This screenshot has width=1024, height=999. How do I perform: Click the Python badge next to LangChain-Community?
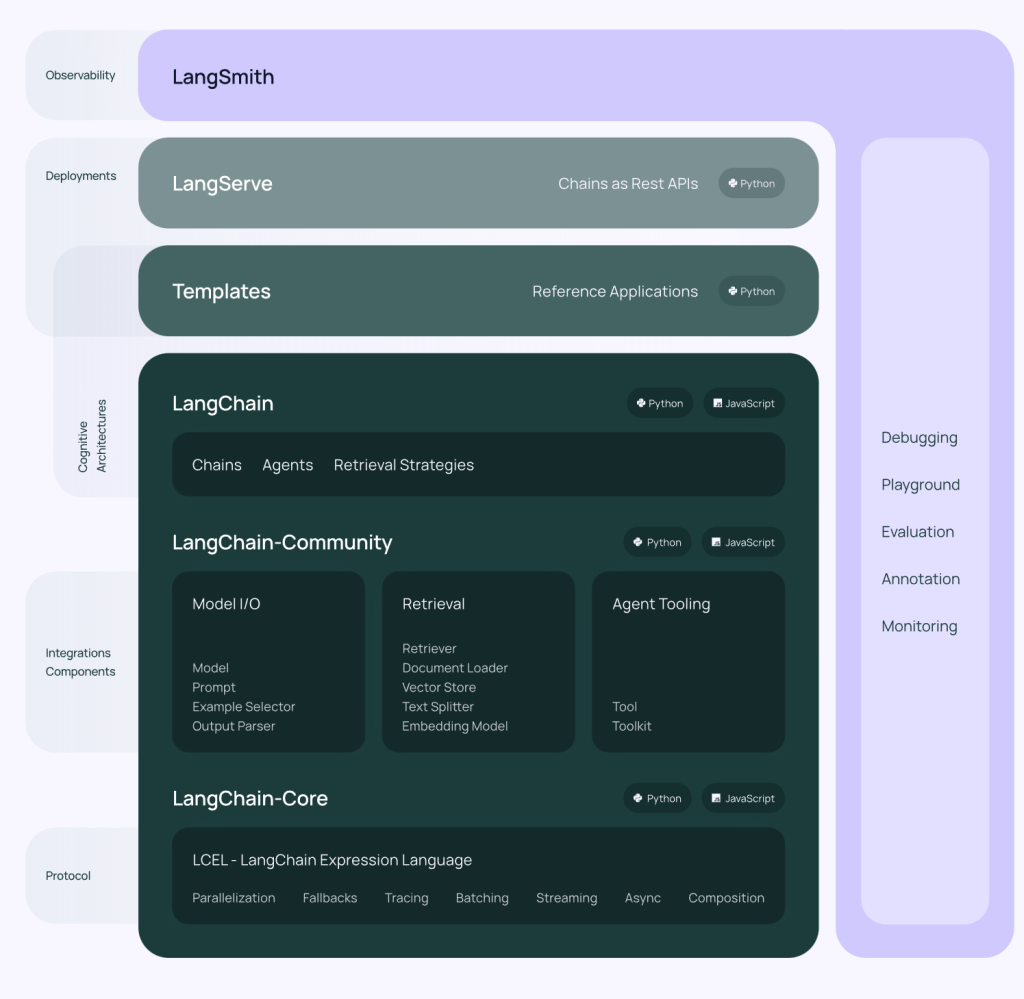(658, 543)
